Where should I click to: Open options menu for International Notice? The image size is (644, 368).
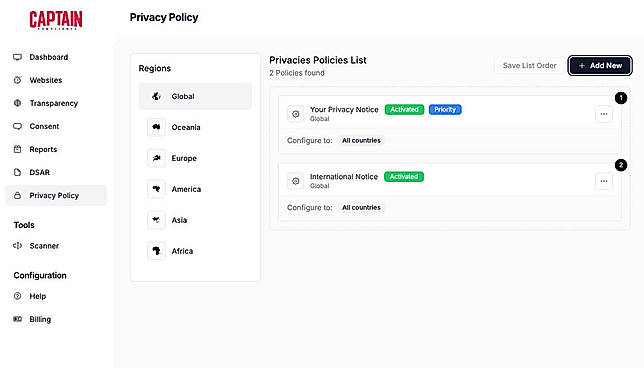(x=603, y=181)
